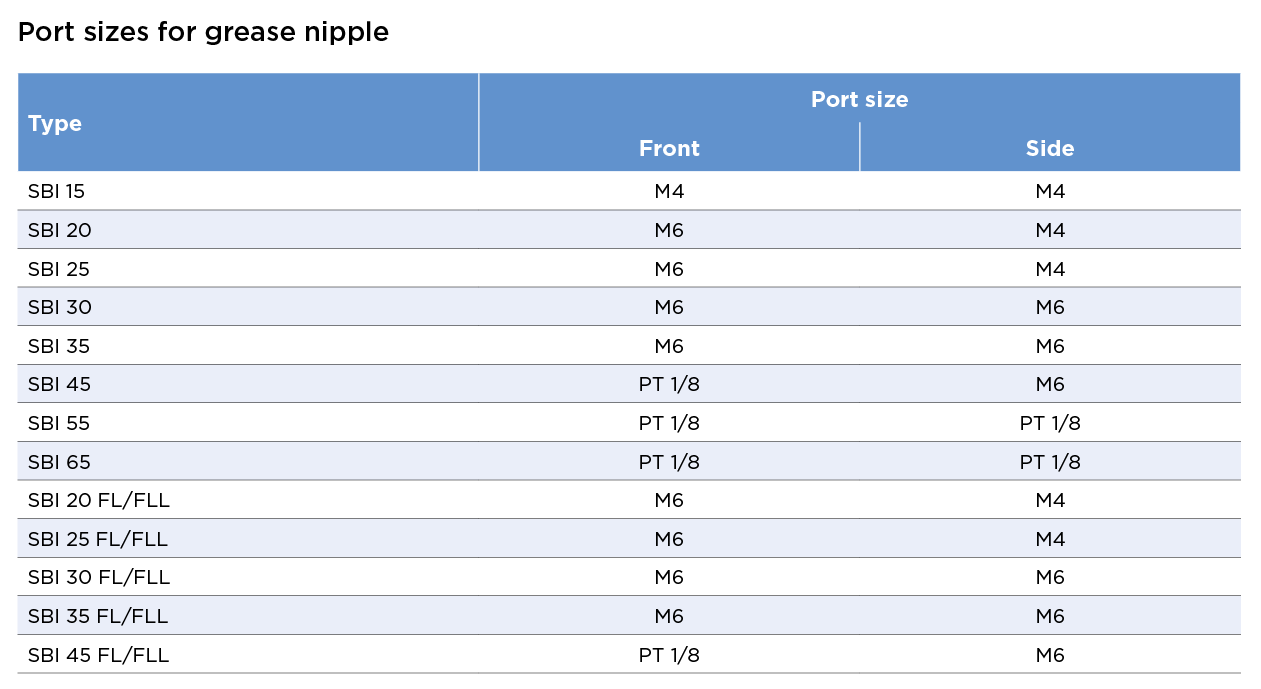This screenshot has width=1261, height=689.
Task: Click the side port value for SBI 15
Action: 1050,191
